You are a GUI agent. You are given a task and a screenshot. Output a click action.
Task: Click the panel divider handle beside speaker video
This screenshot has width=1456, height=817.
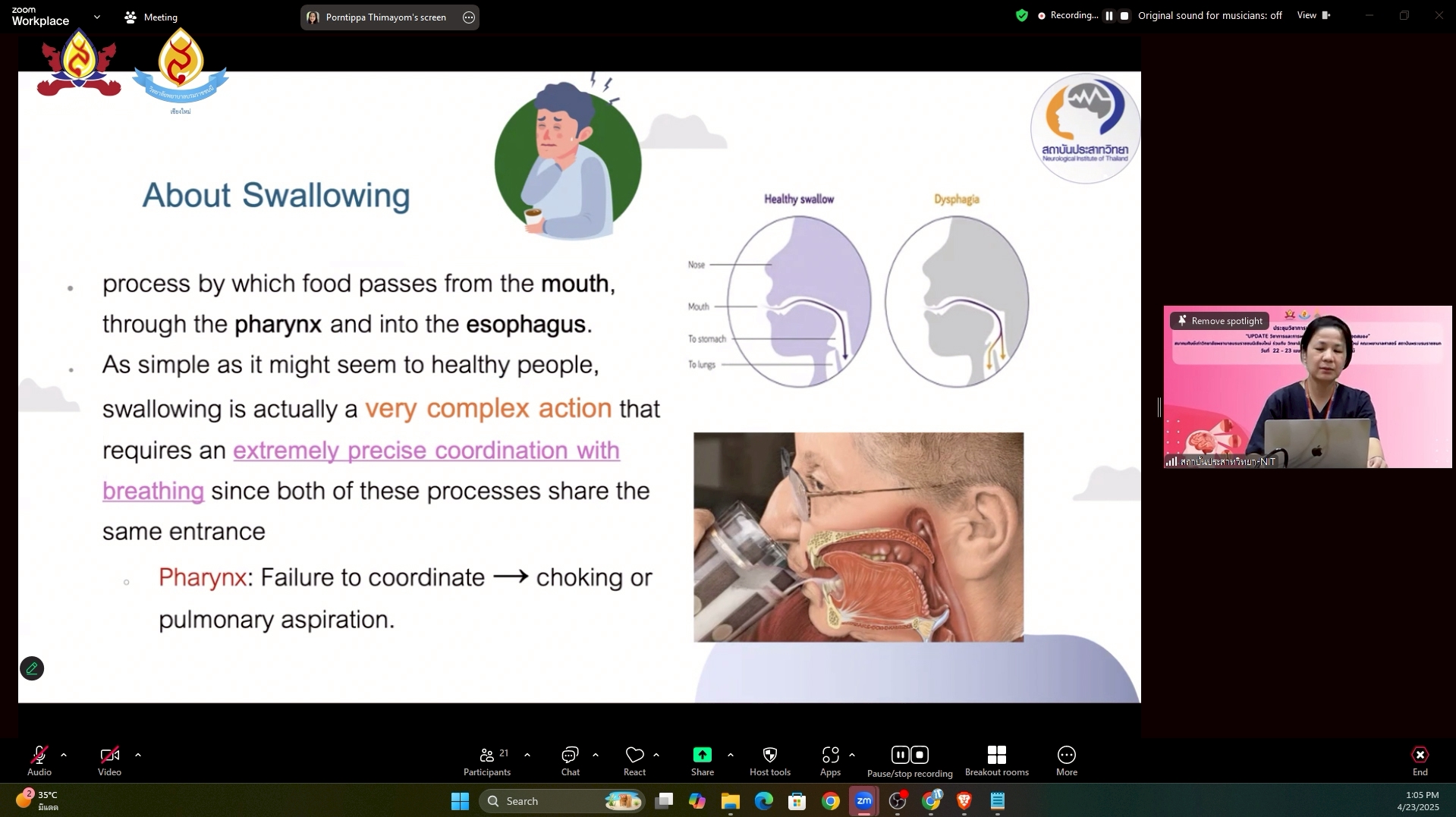coord(1159,407)
